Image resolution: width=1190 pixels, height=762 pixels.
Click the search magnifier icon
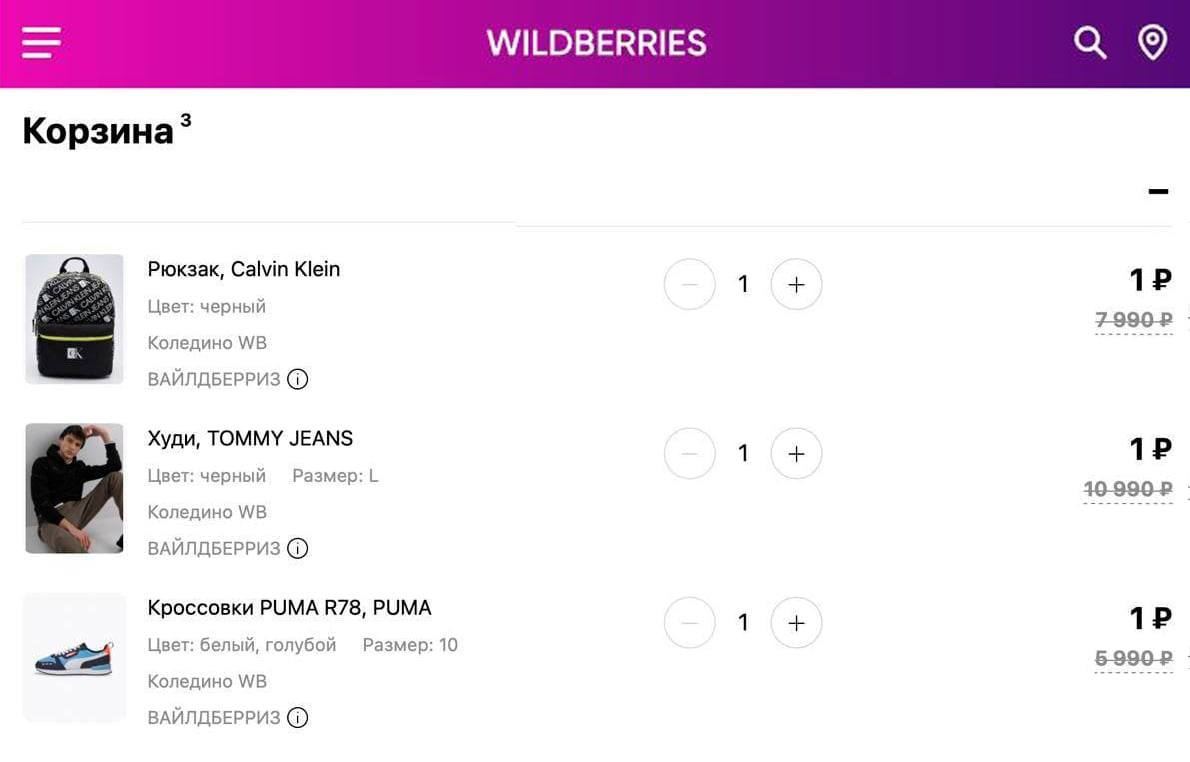click(x=1089, y=43)
